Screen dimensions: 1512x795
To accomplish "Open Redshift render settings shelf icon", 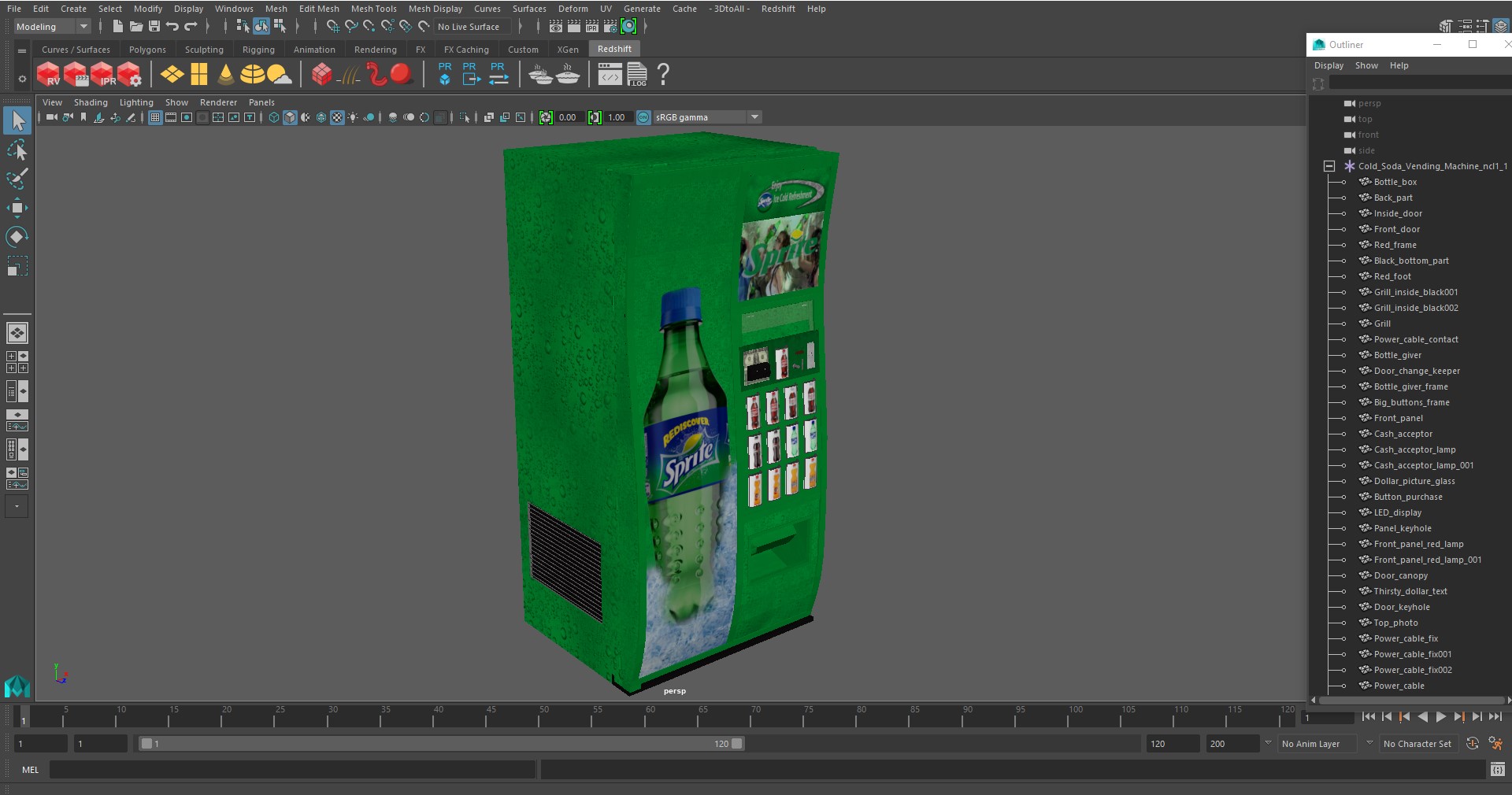I will click(x=129, y=75).
